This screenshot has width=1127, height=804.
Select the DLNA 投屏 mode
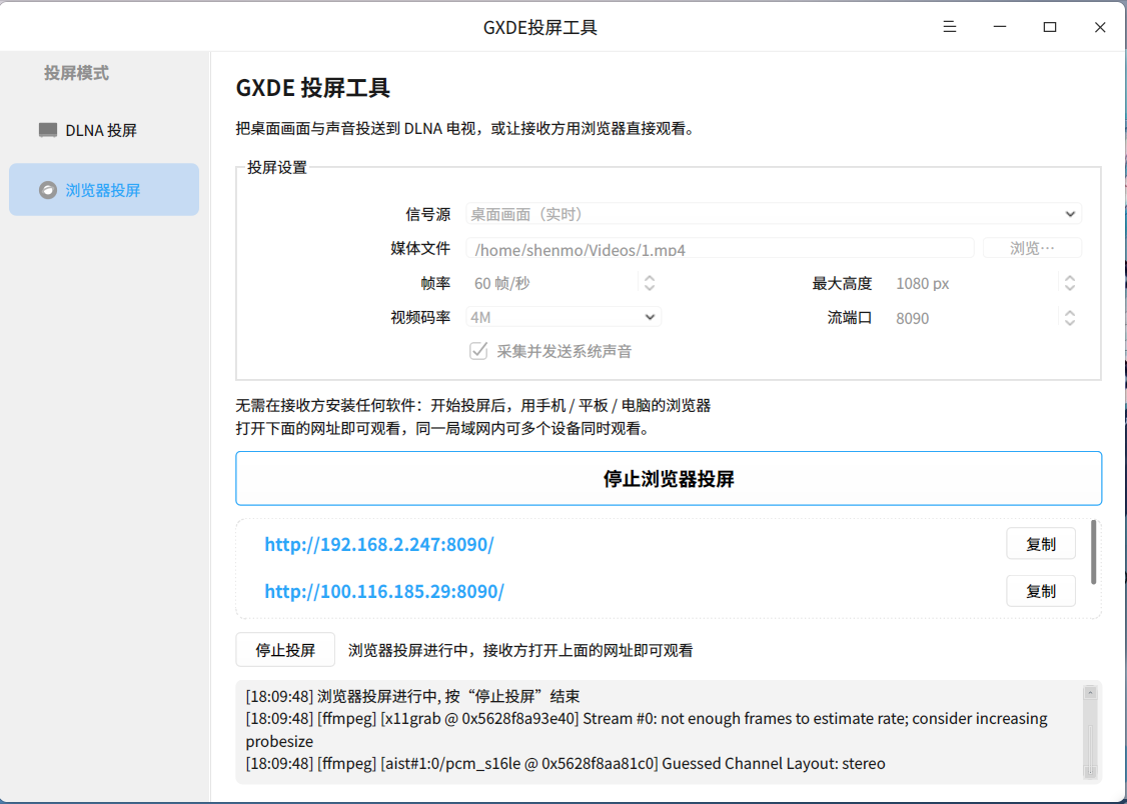click(x=104, y=130)
